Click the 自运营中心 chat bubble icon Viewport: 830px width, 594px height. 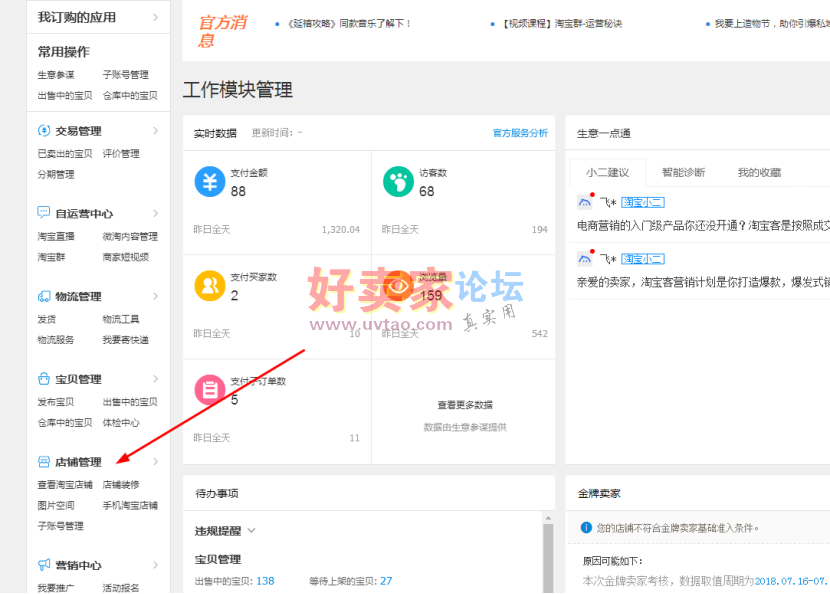pos(44,213)
